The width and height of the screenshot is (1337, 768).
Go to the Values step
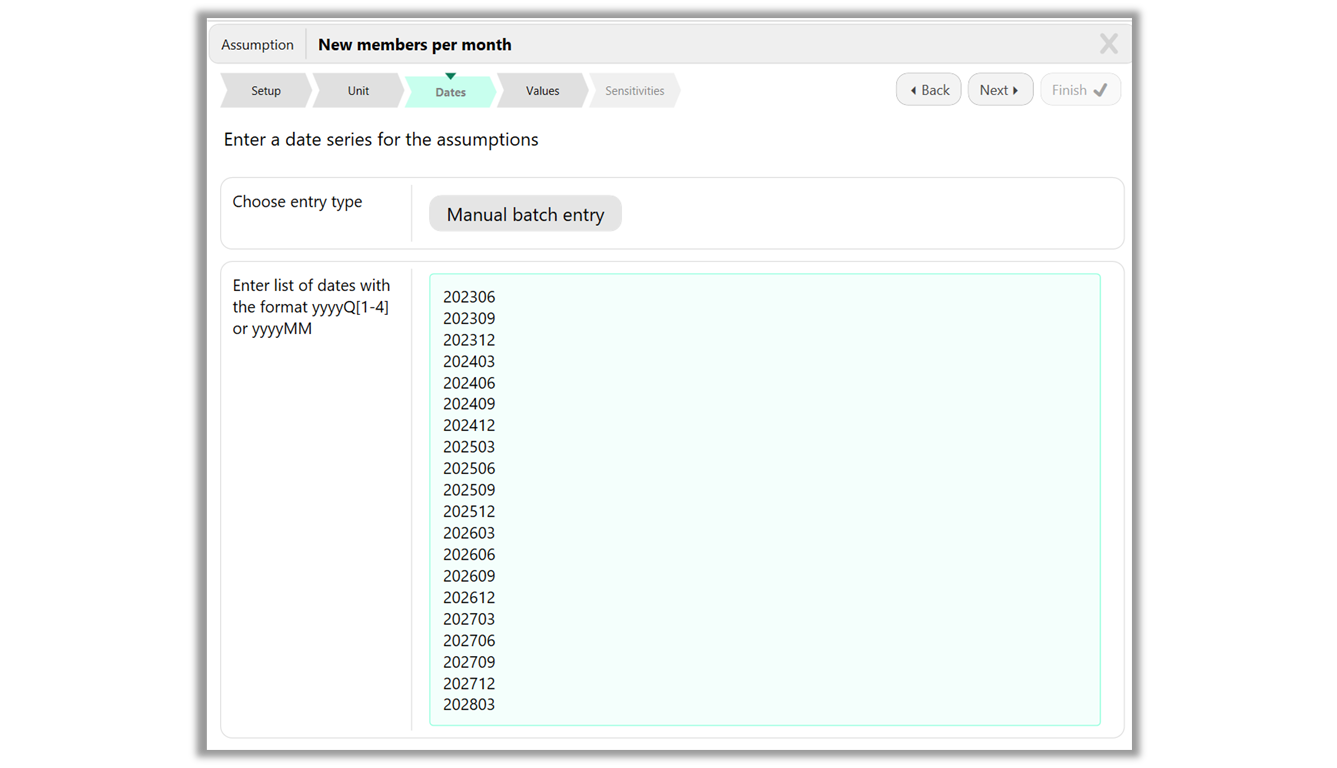[x=541, y=90]
